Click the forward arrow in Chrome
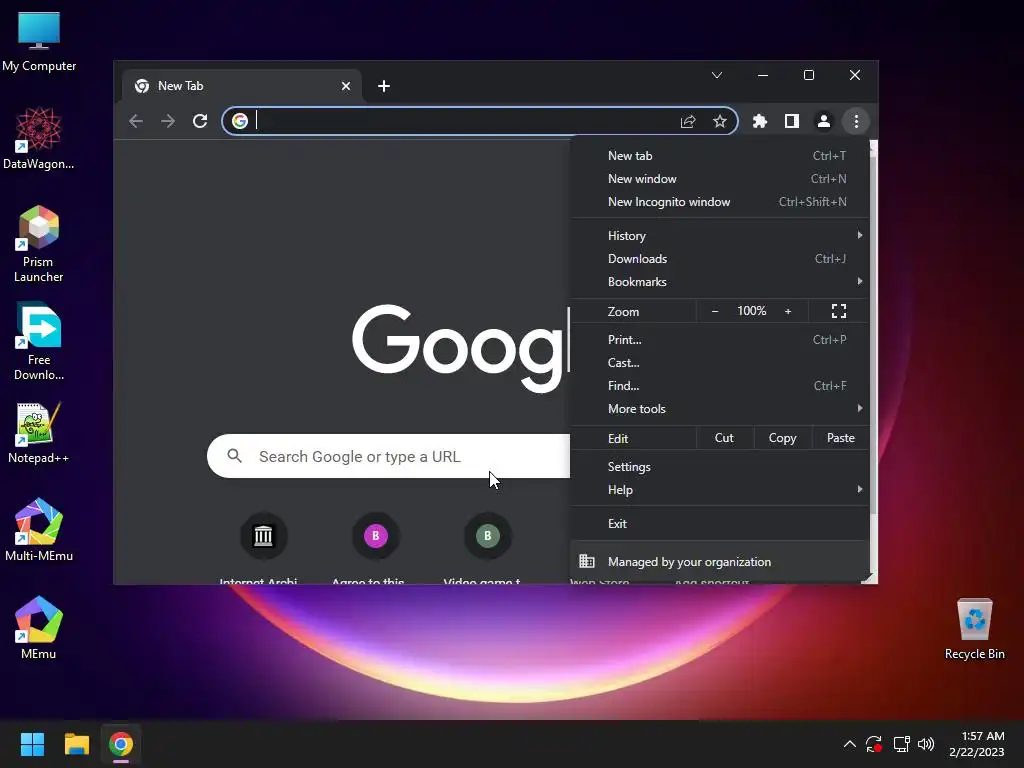This screenshot has width=1024, height=768. [168, 121]
